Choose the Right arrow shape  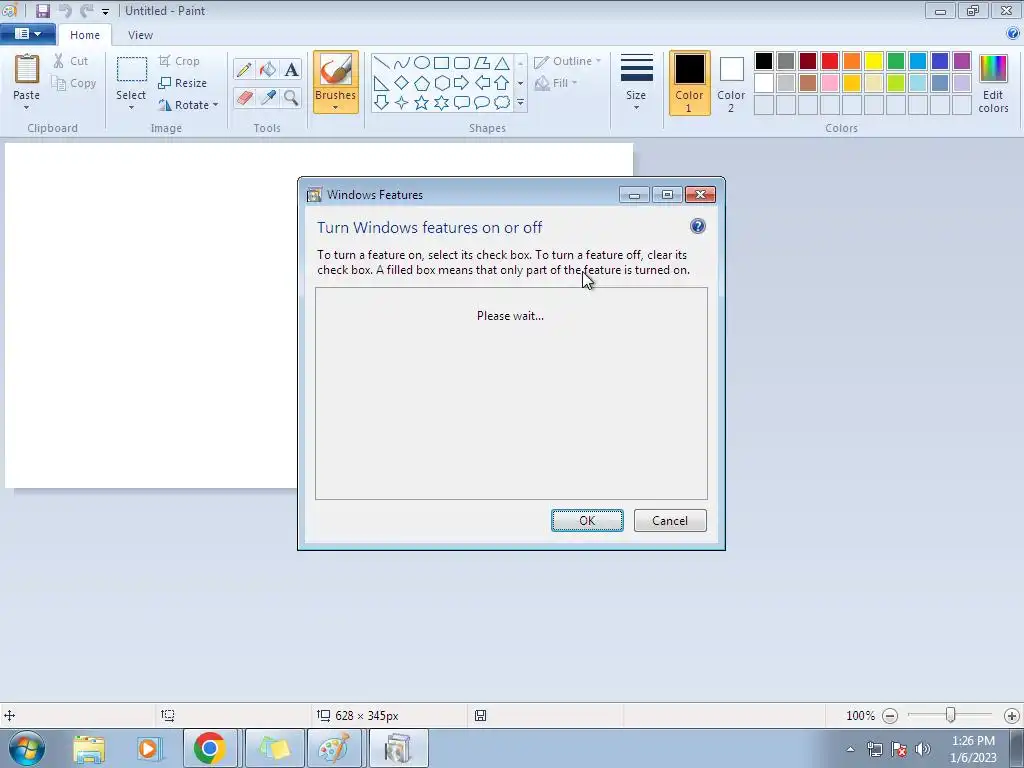click(x=462, y=83)
